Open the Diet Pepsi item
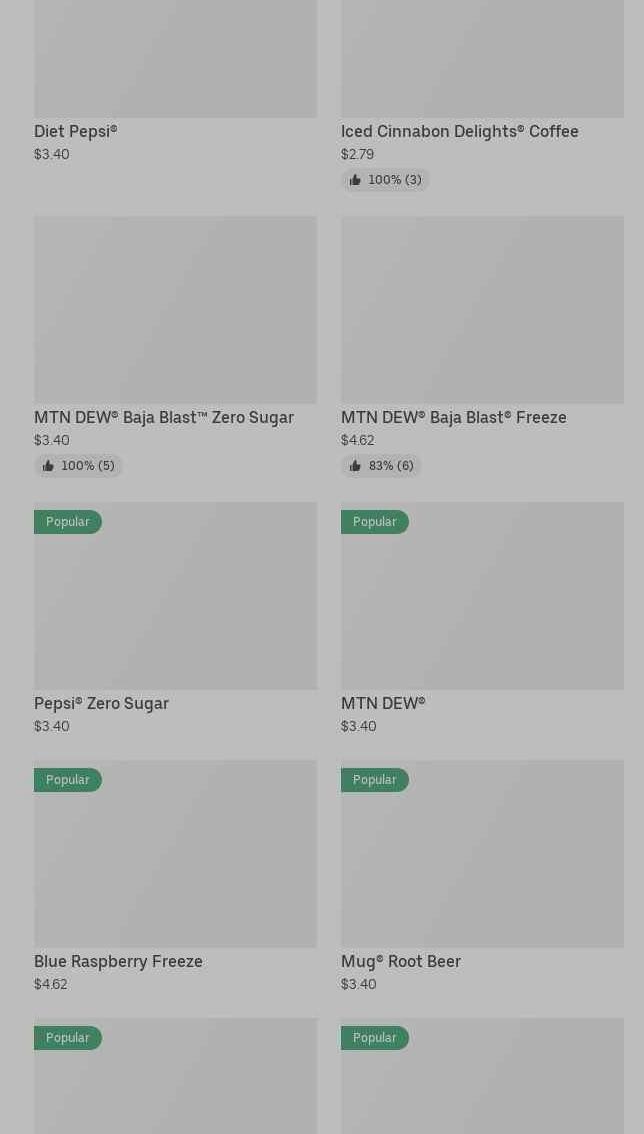Image resolution: width=644 pixels, height=1134 pixels. pyautogui.click(x=76, y=131)
